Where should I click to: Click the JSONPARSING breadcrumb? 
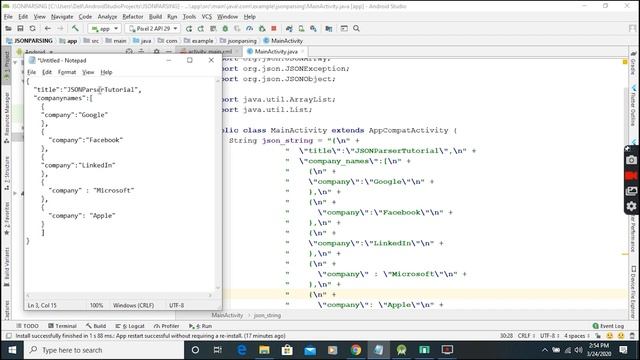(x=30, y=41)
